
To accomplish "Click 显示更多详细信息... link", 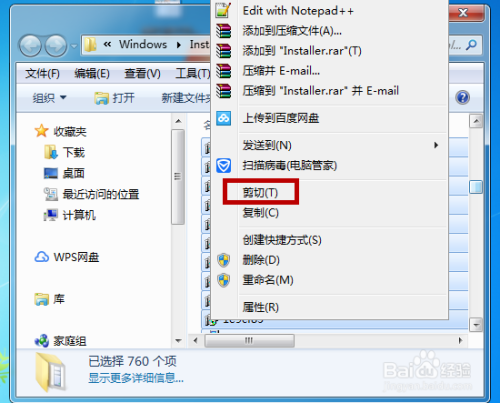I will 136,378.
